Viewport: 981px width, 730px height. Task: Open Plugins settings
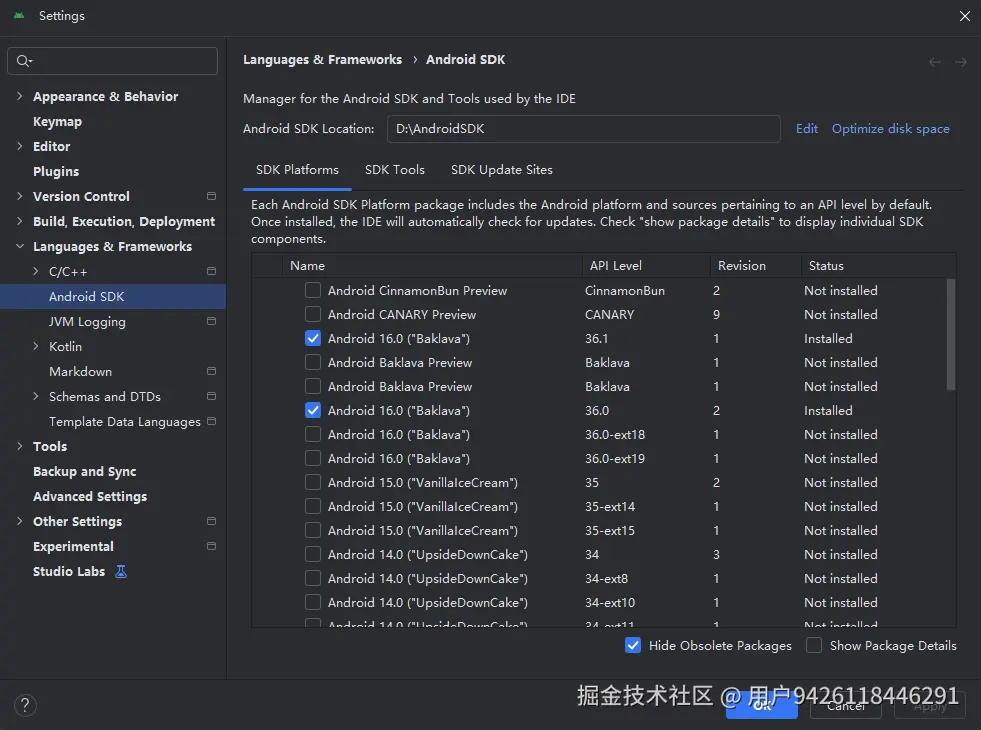[x=56, y=171]
